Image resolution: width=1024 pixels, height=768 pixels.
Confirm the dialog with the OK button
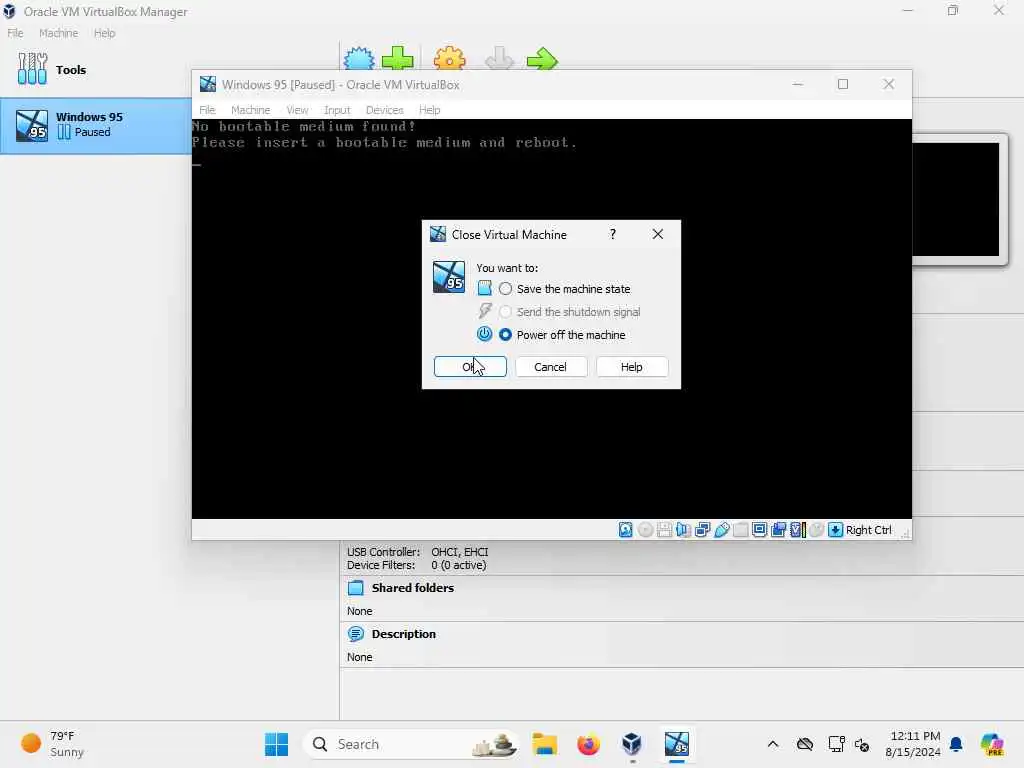[470, 366]
